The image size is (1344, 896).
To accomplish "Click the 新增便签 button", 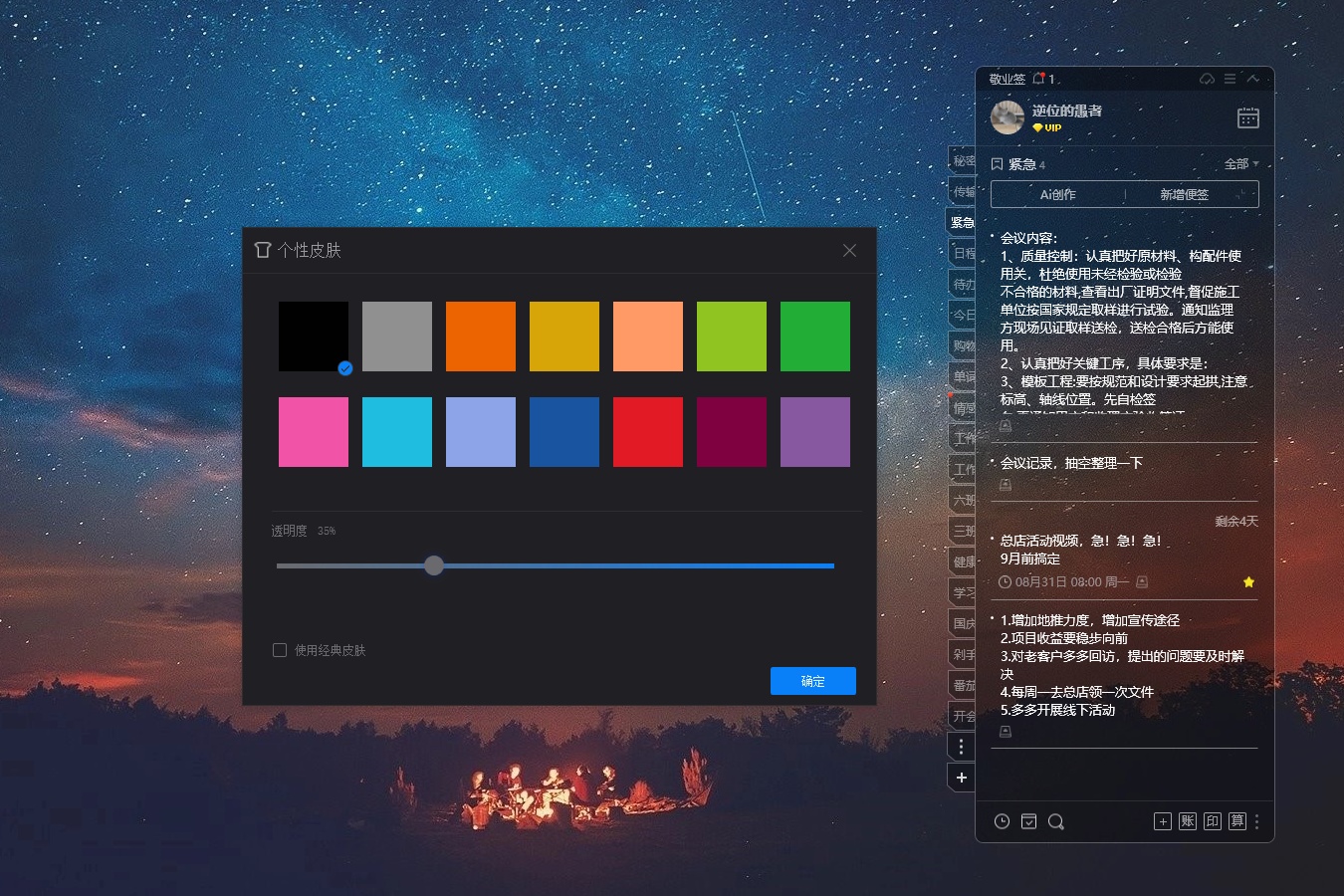I will 1184,194.
